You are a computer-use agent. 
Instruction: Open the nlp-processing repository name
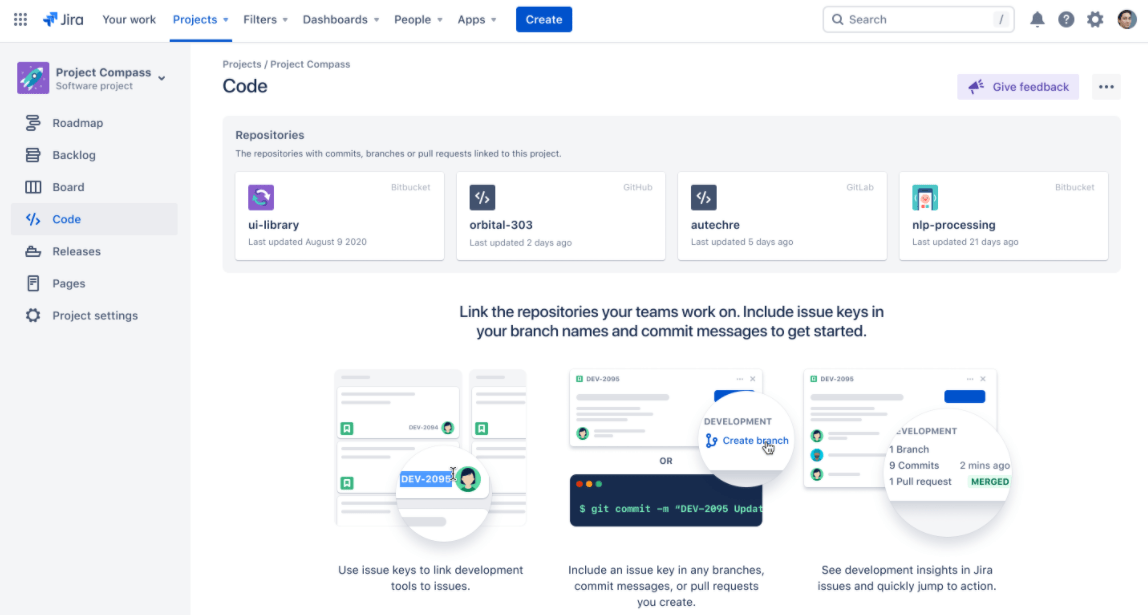[x=954, y=225]
